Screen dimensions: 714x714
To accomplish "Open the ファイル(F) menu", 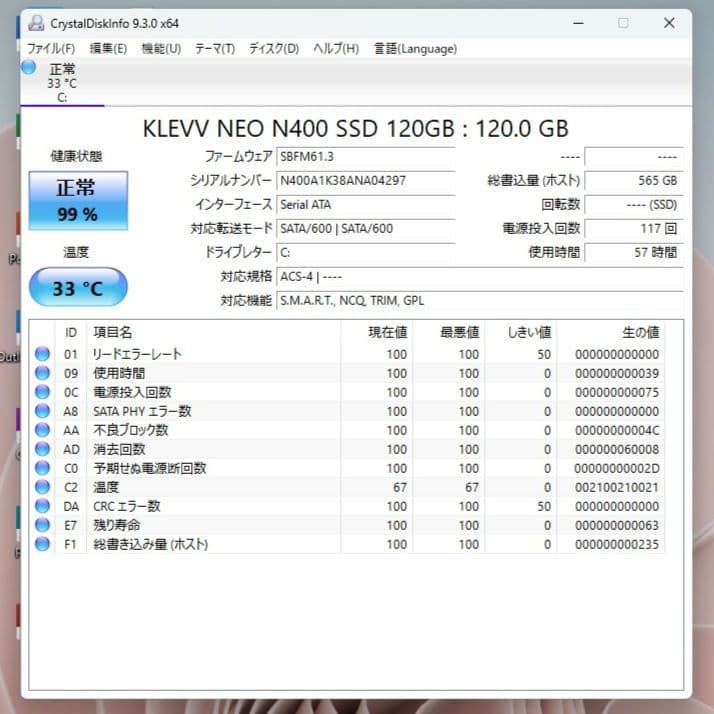I will coord(51,48).
